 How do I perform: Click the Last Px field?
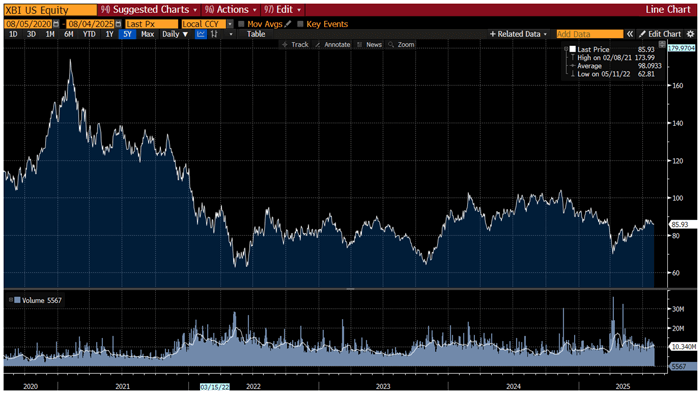tap(151, 24)
